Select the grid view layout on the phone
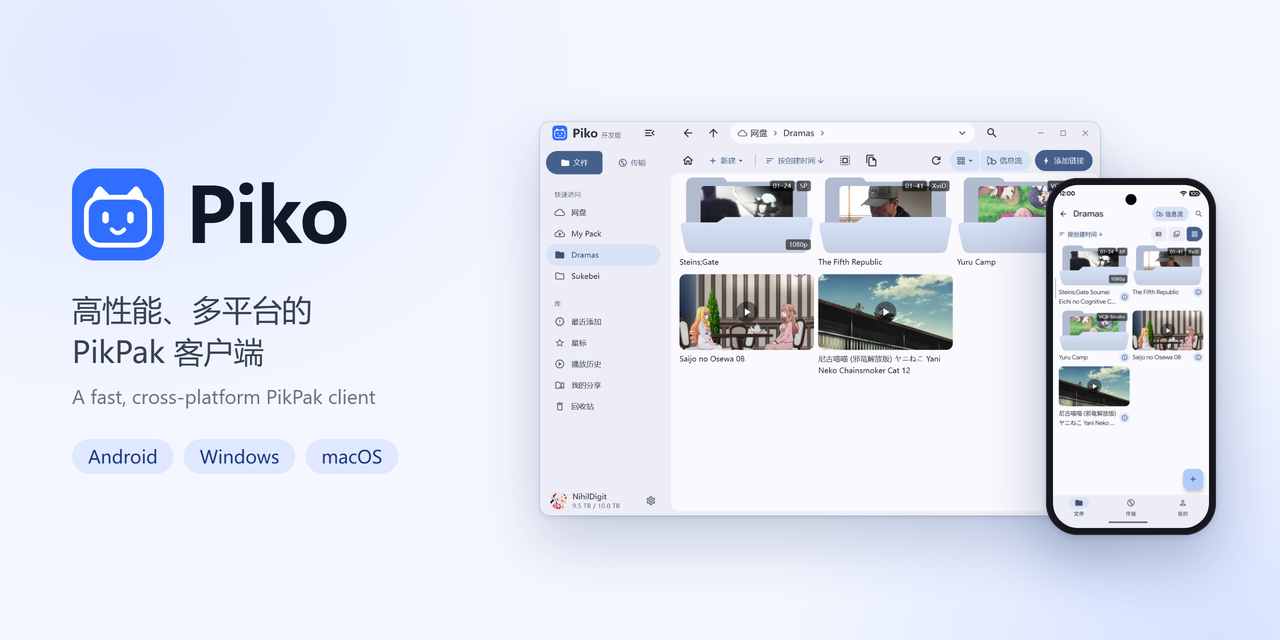 1194,234
